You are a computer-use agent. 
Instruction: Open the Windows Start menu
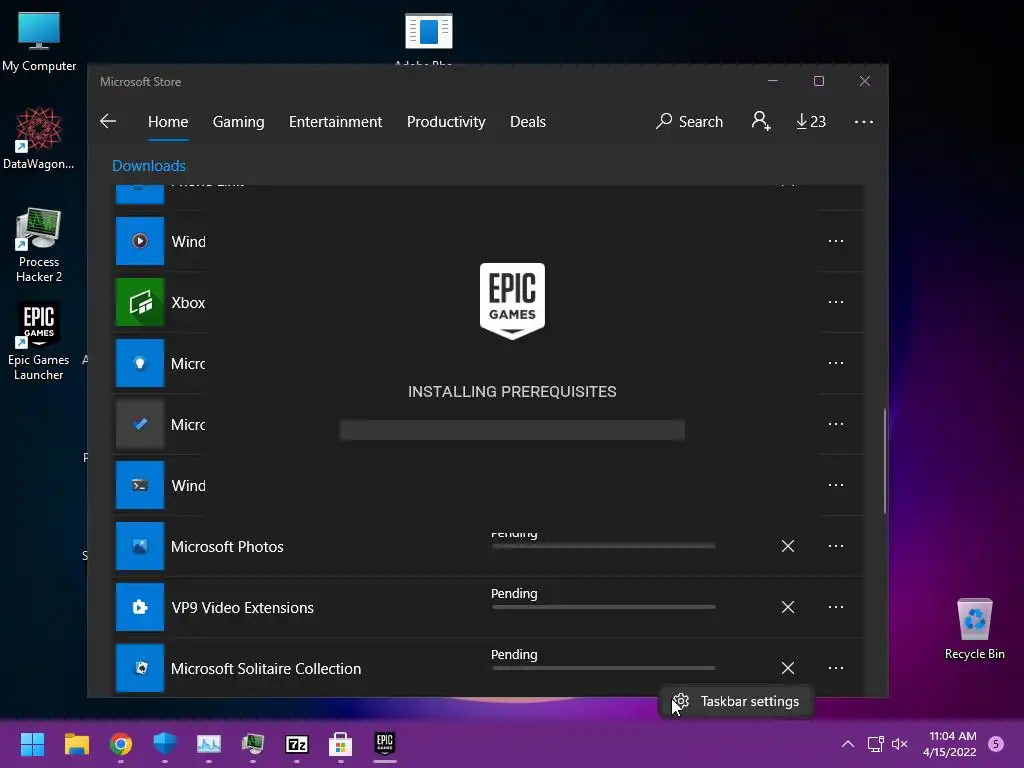coord(32,744)
